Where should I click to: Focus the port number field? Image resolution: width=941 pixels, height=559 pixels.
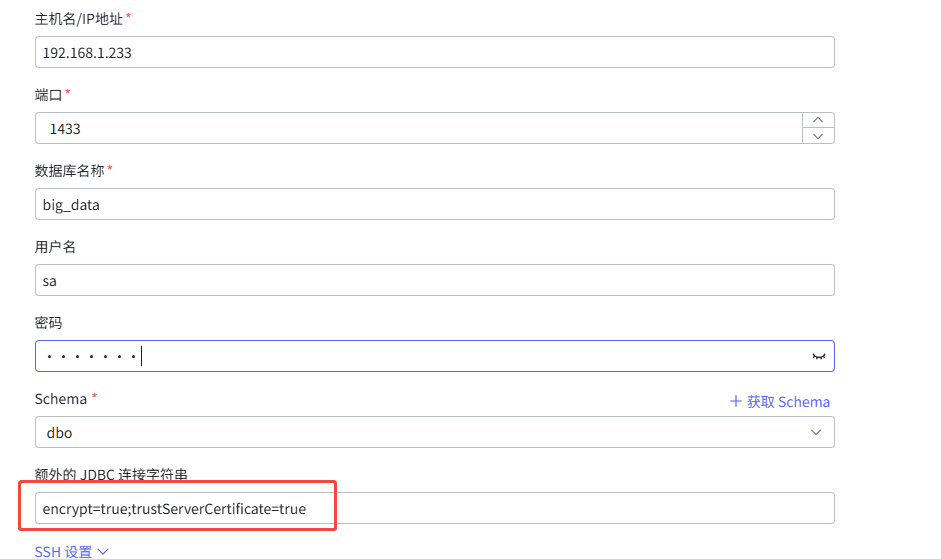click(x=418, y=128)
